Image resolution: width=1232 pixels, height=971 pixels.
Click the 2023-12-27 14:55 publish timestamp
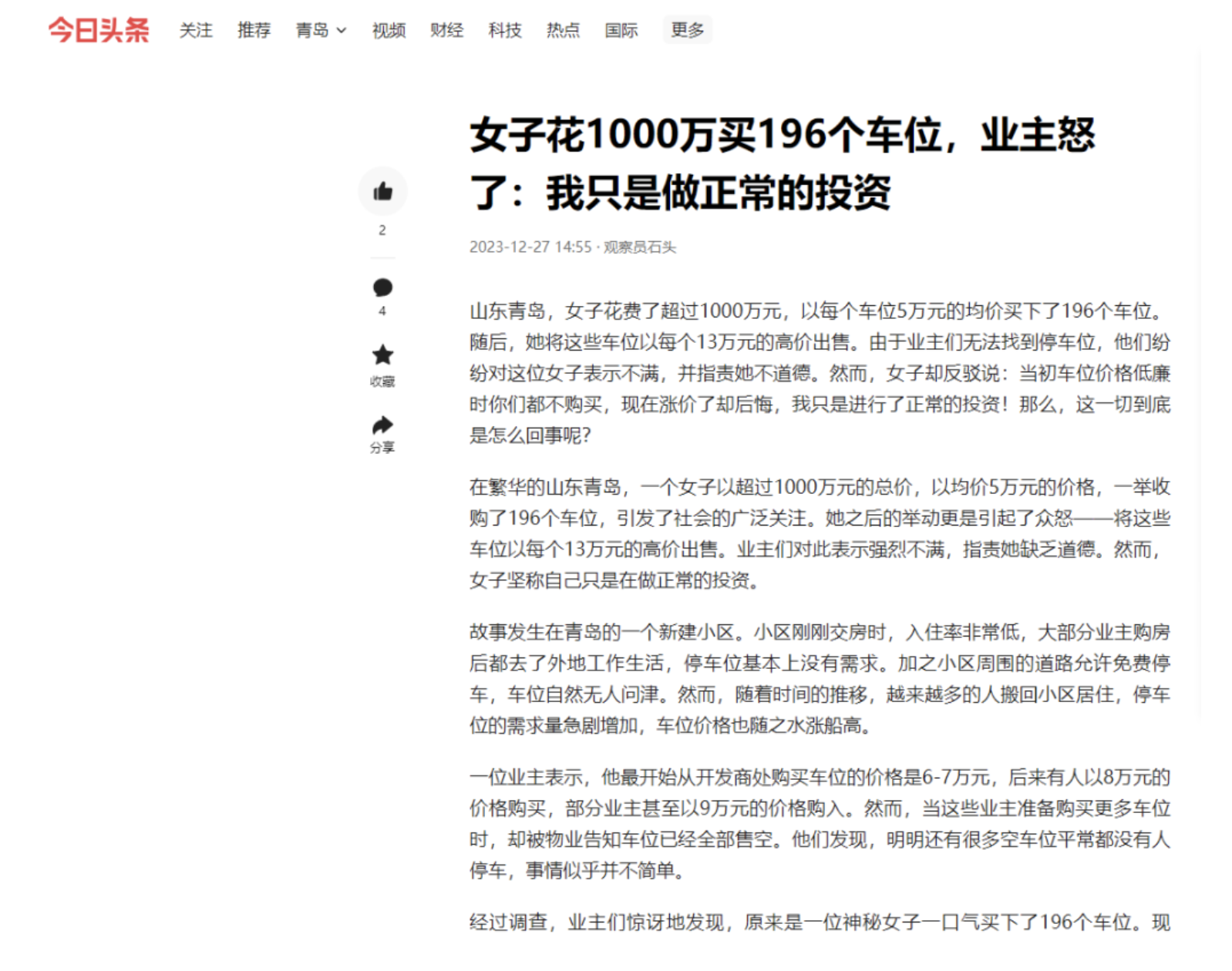click(x=530, y=247)
